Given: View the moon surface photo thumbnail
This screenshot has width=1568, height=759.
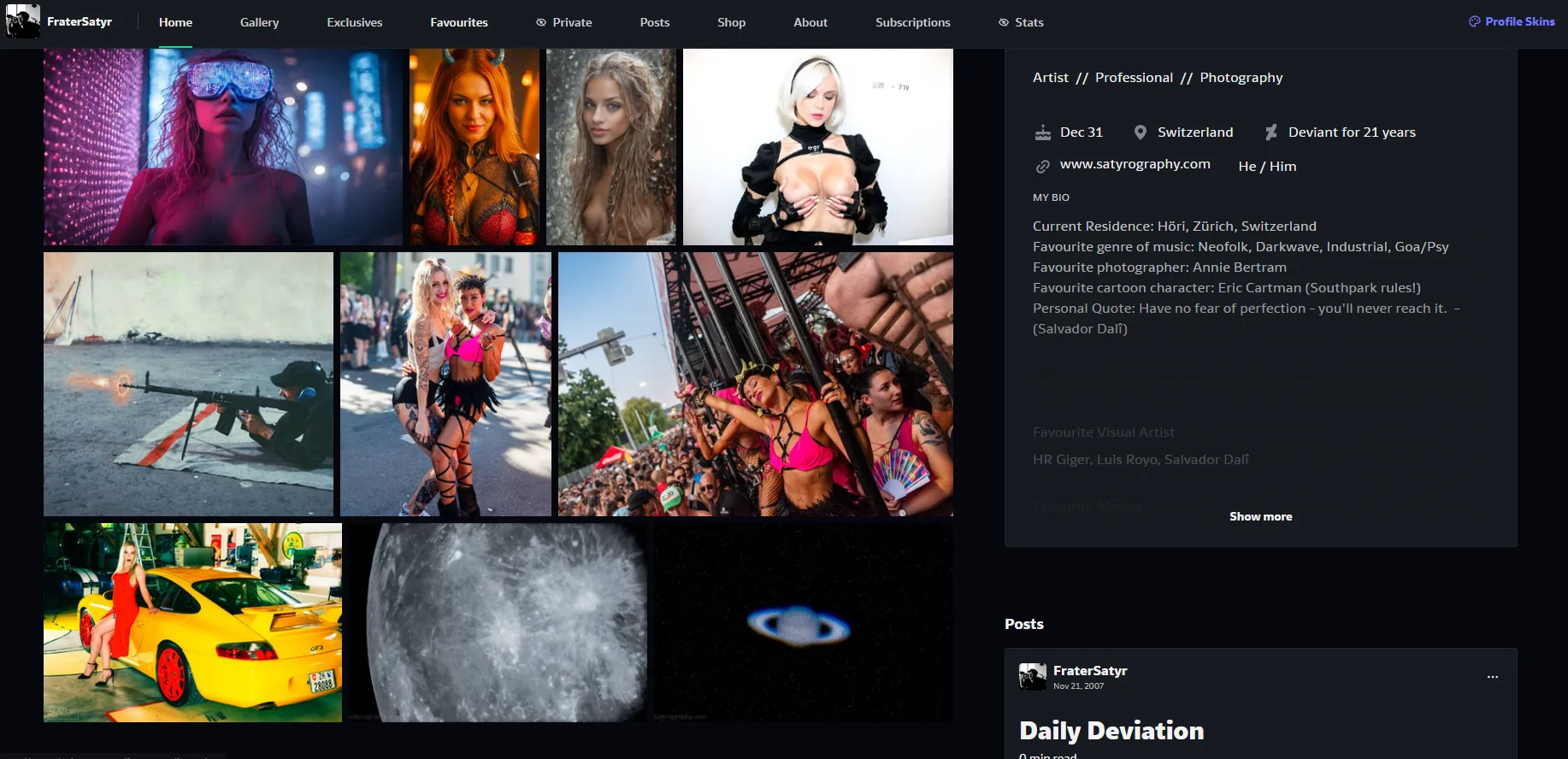Looking at the screenshot, I should point(498,622).
